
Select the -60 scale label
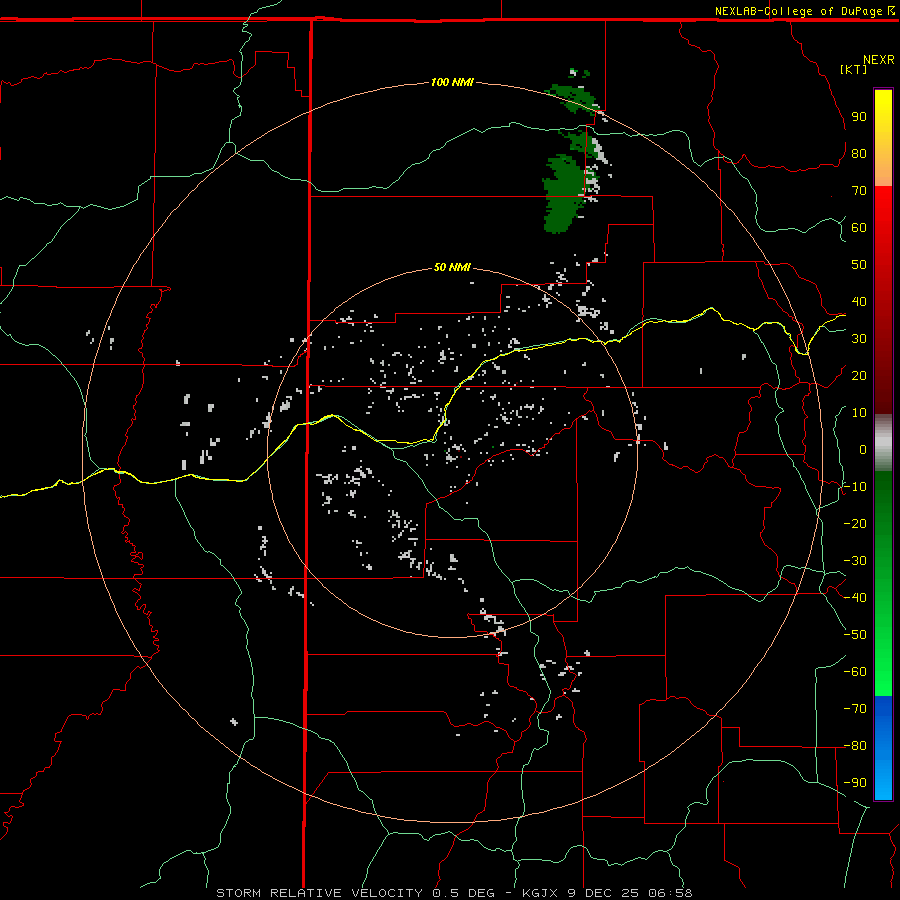click(855, 672)
